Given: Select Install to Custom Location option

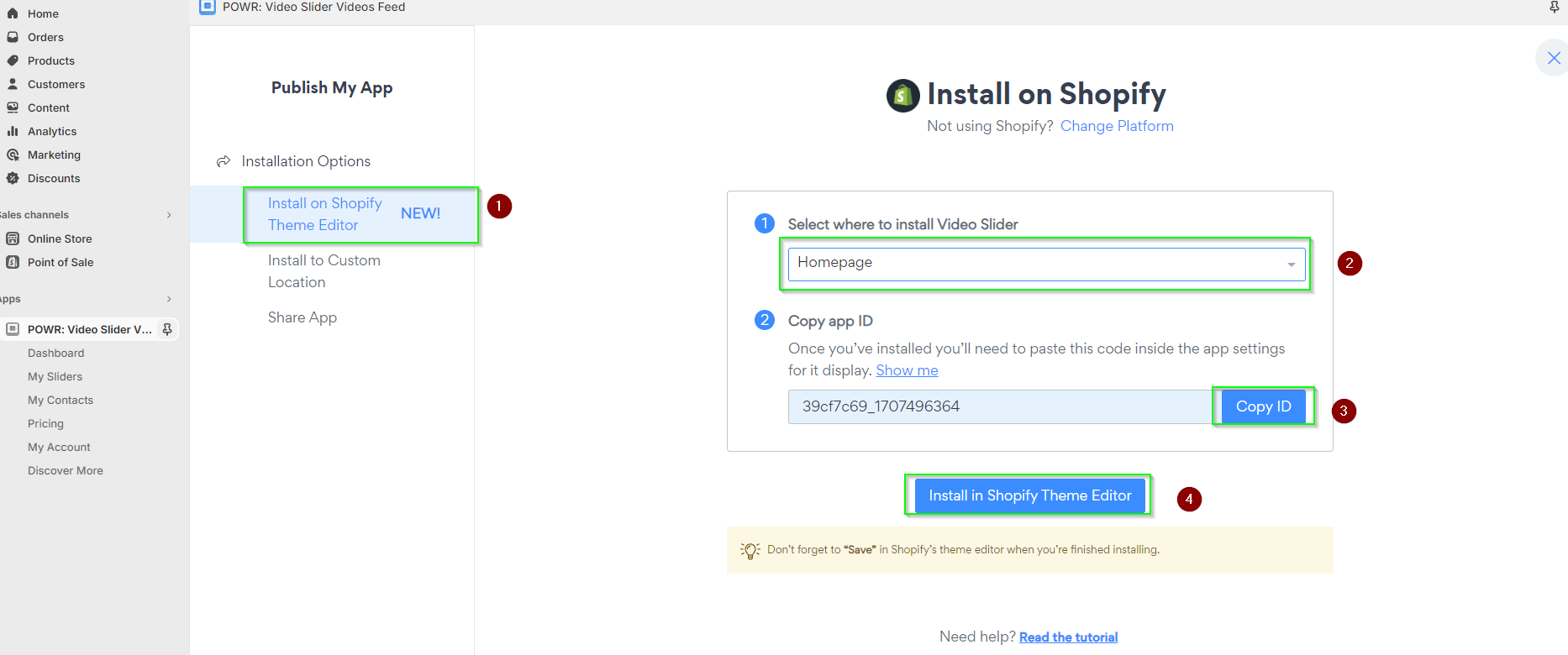Looking at the screenshot, I should 324,271.
